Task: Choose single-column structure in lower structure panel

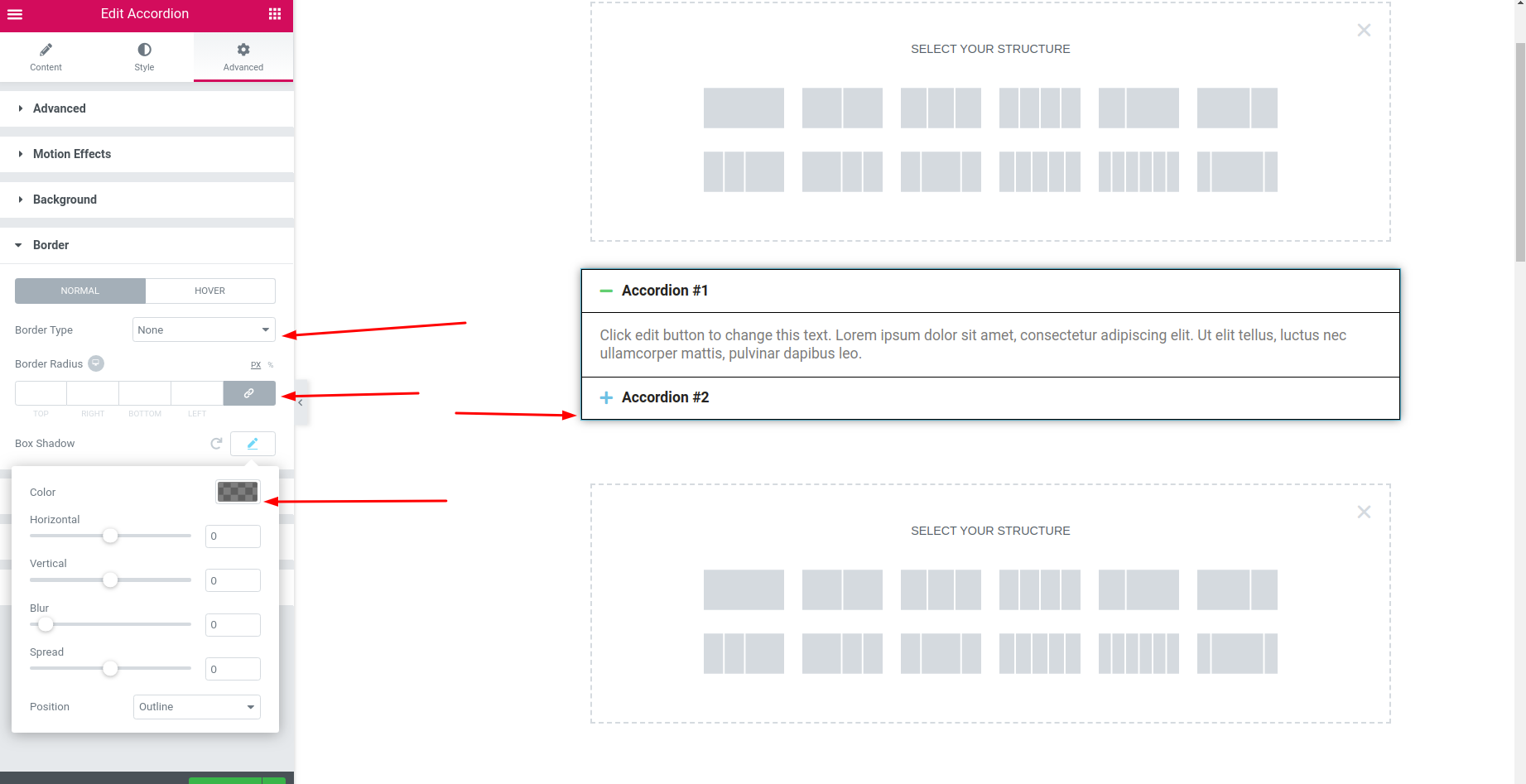Action: point(744,590)
